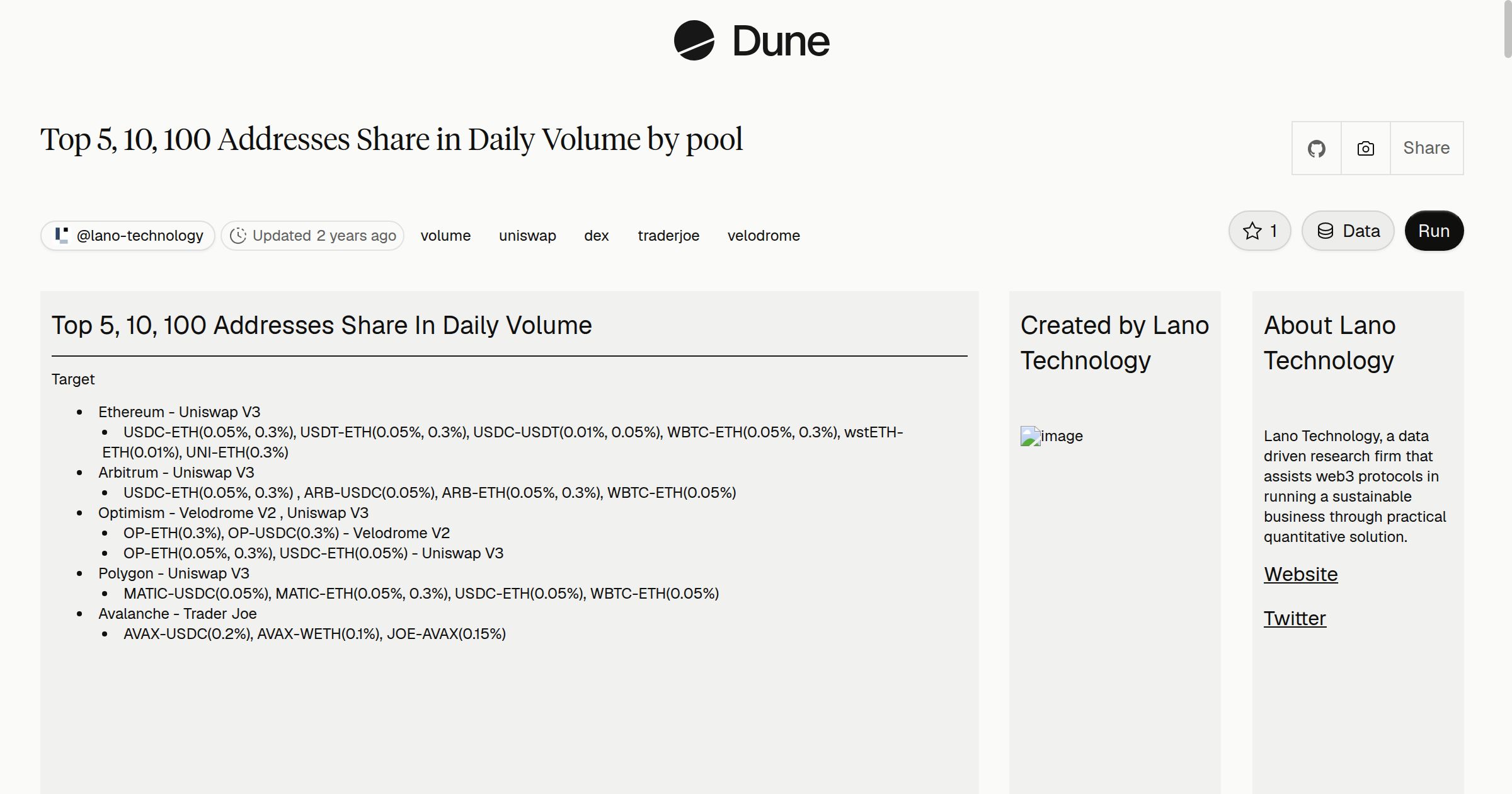Click the database icon in Data button
This screenshot has height=794, width=1512.
pos(1326,231)
